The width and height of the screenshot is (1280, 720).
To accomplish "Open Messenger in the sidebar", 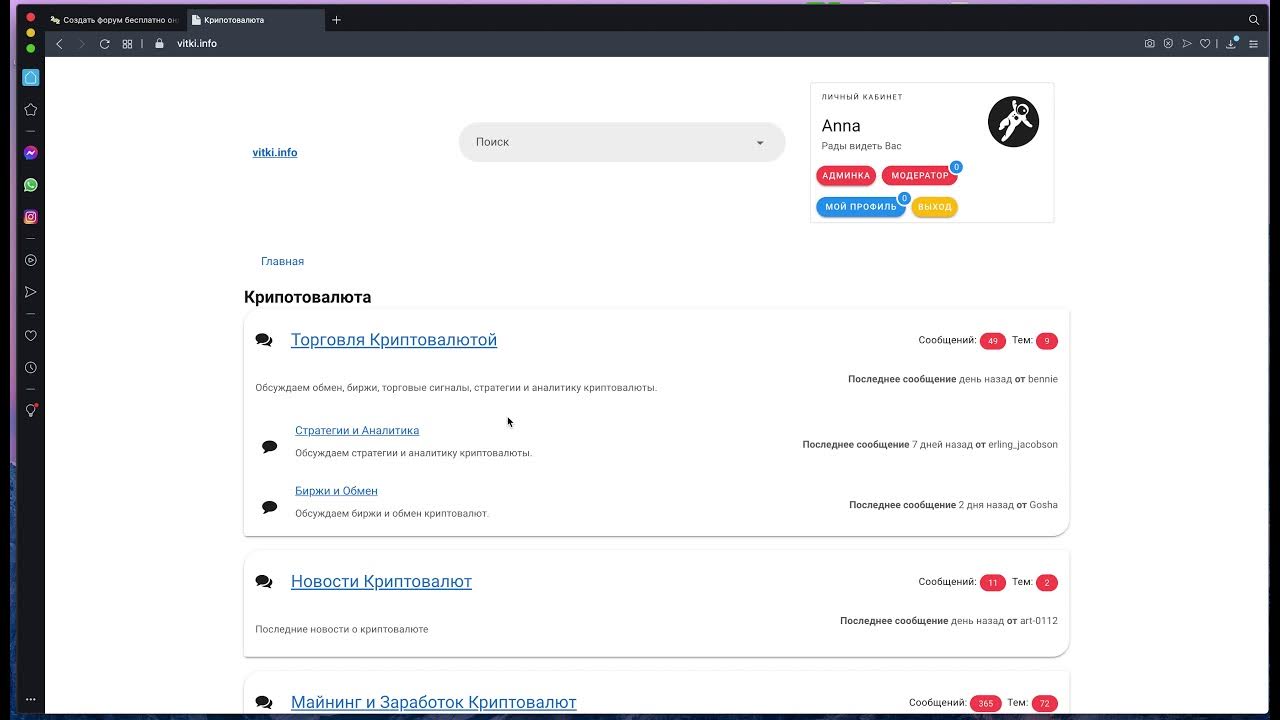I will coord(30,153).
